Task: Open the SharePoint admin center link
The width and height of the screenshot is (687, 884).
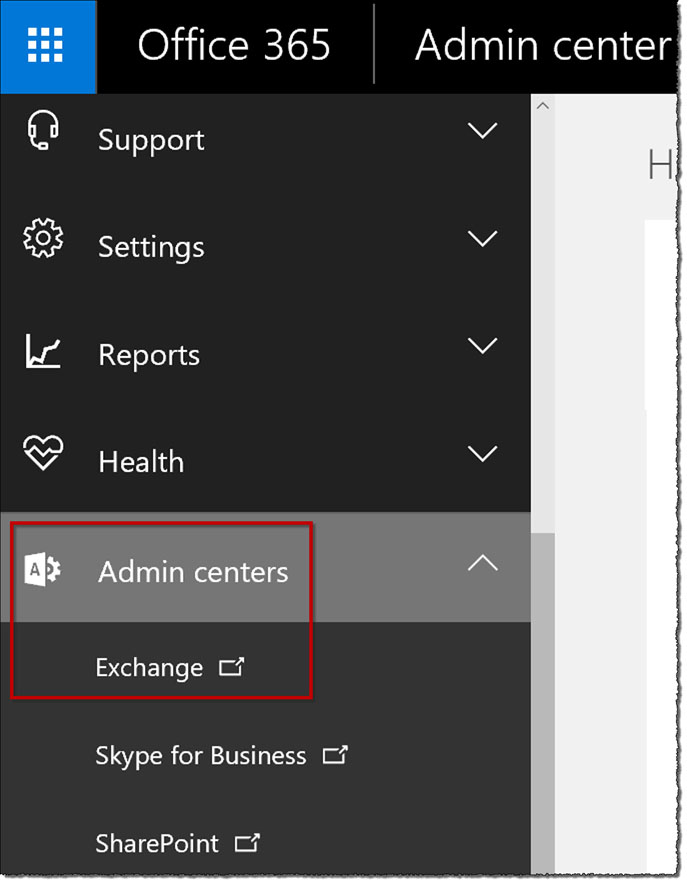Action: tap(157, 844)
